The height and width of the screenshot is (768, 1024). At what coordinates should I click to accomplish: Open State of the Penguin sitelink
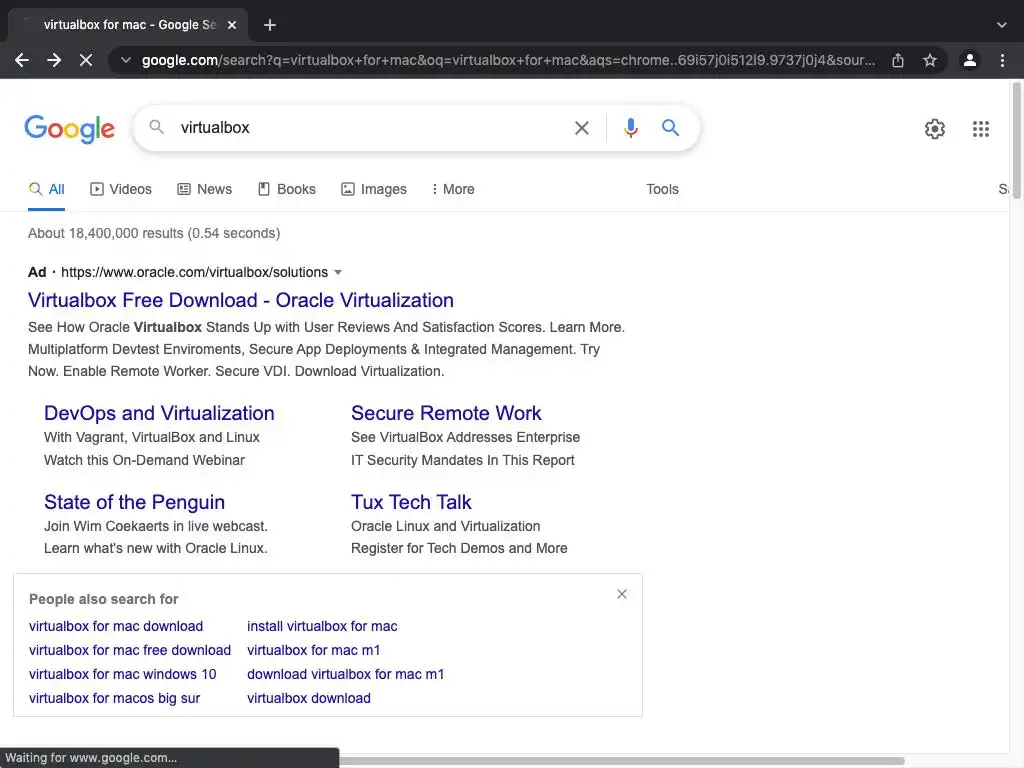[x=134, y=502]
